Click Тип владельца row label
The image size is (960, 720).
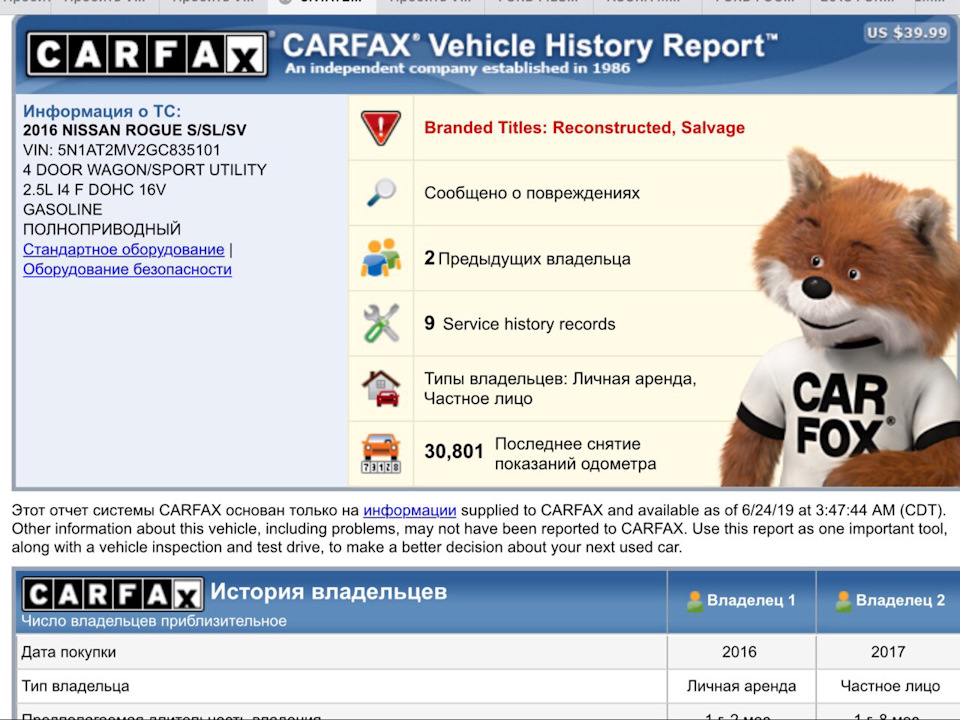click(x=75, y=686)
